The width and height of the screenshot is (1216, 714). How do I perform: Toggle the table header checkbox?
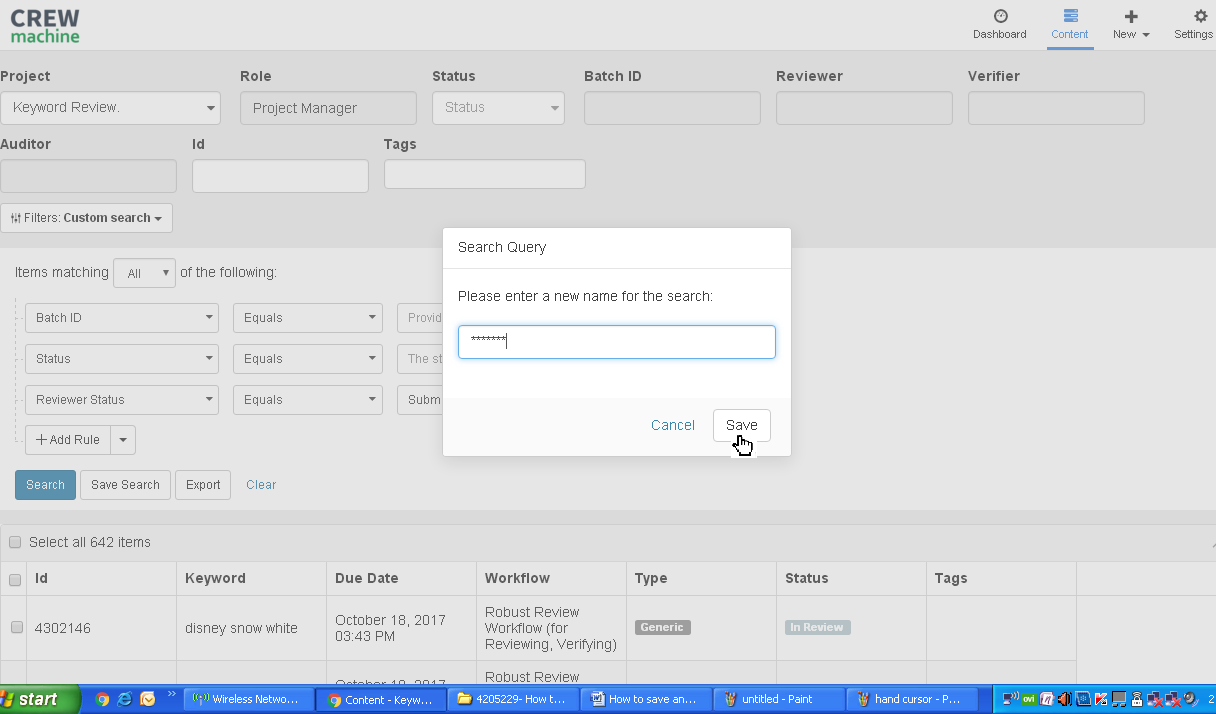pos(15,579)
